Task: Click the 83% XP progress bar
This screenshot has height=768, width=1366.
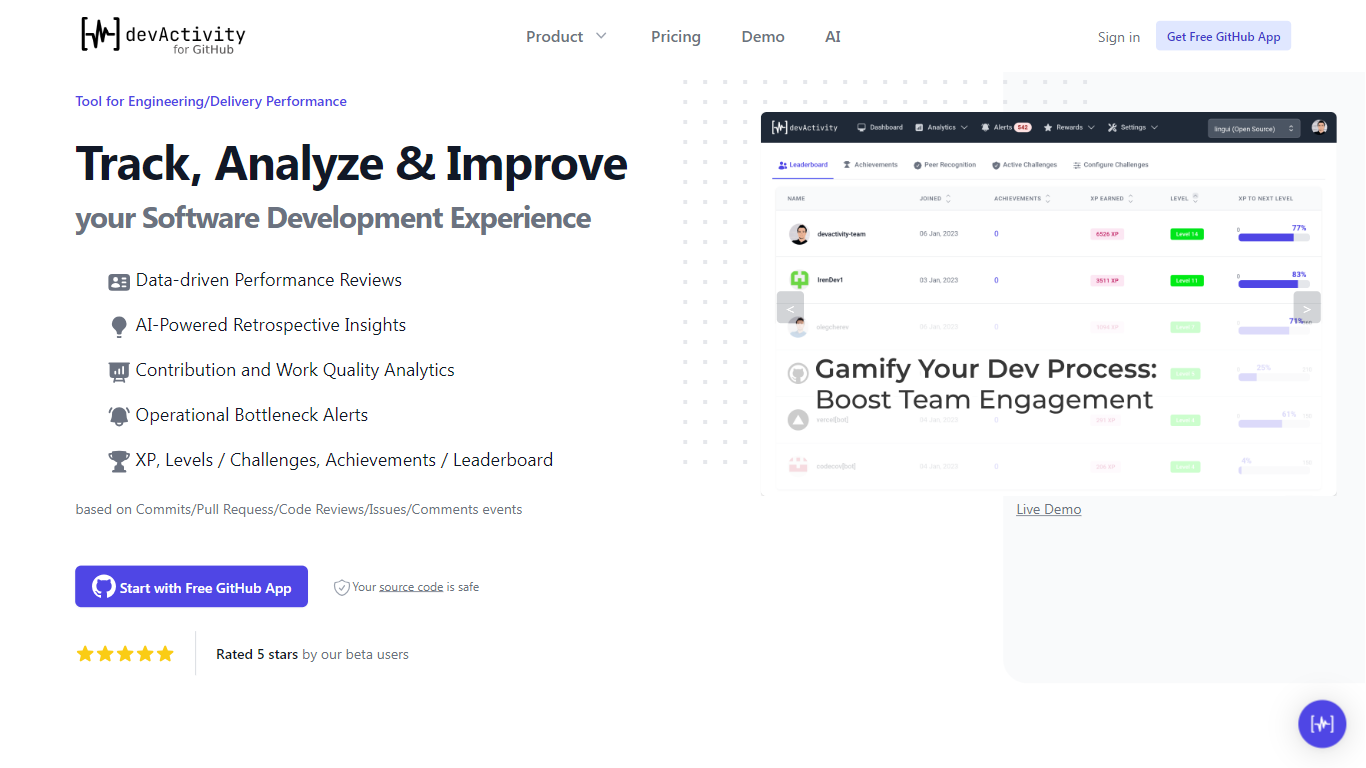Action: [1273, 284]
